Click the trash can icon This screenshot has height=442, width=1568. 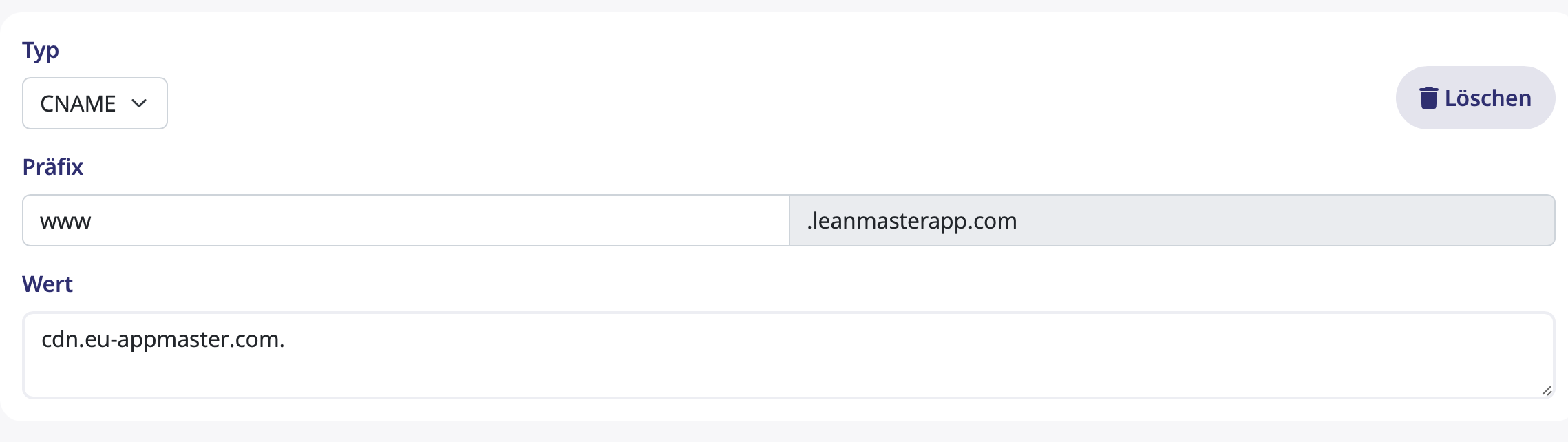pyautogui.click(x=1428, y=98)
